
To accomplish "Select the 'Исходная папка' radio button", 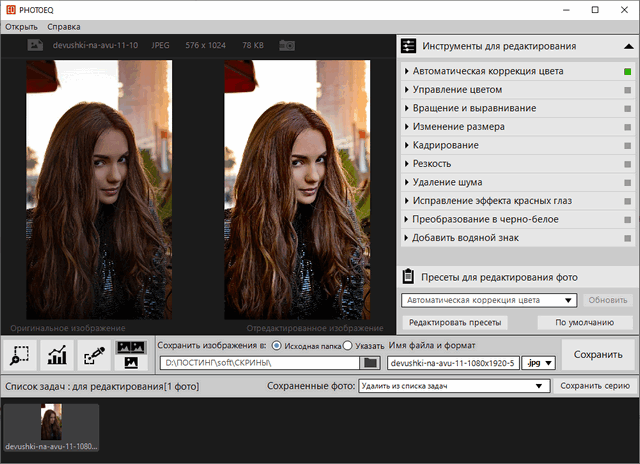I will click(x=277, y=345).
